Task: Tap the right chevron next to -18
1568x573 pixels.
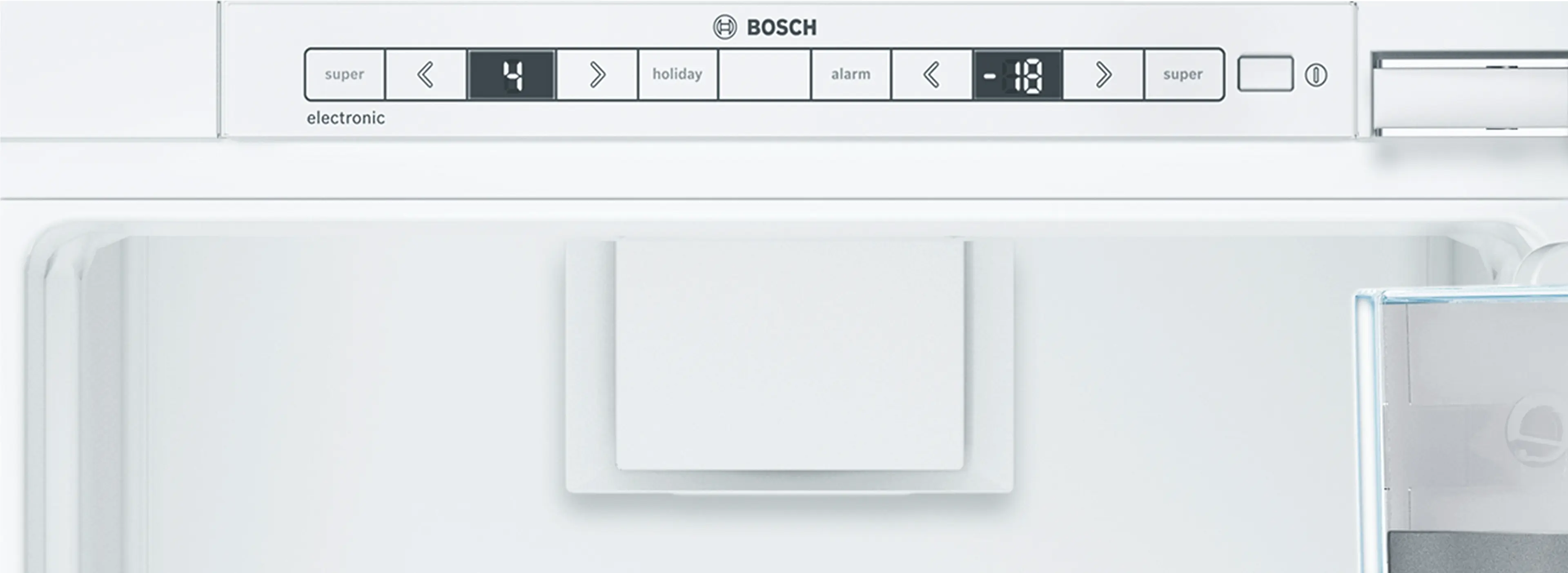Action: [1103, 74]
